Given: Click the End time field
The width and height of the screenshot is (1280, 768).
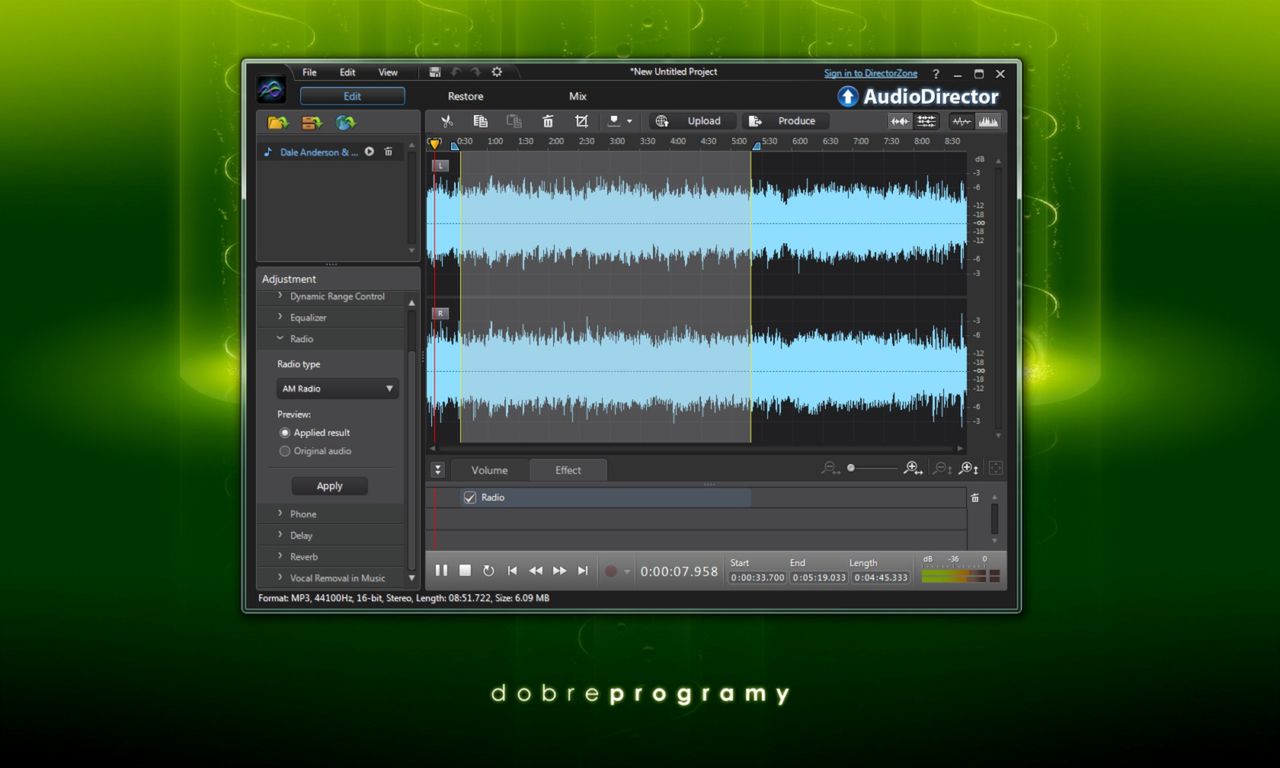Looking at the screenshot, I should pos(819,577).
